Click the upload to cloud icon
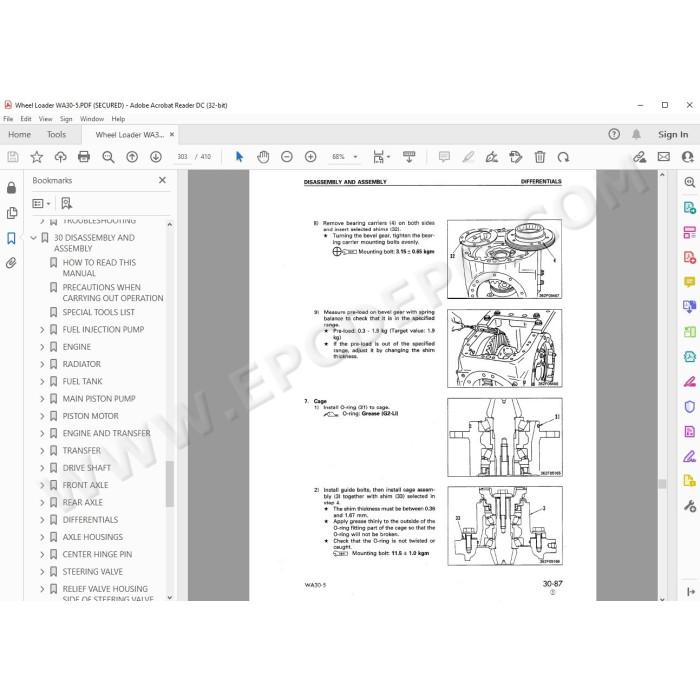This screenshot has height=700, width=700. coord(60,157)
